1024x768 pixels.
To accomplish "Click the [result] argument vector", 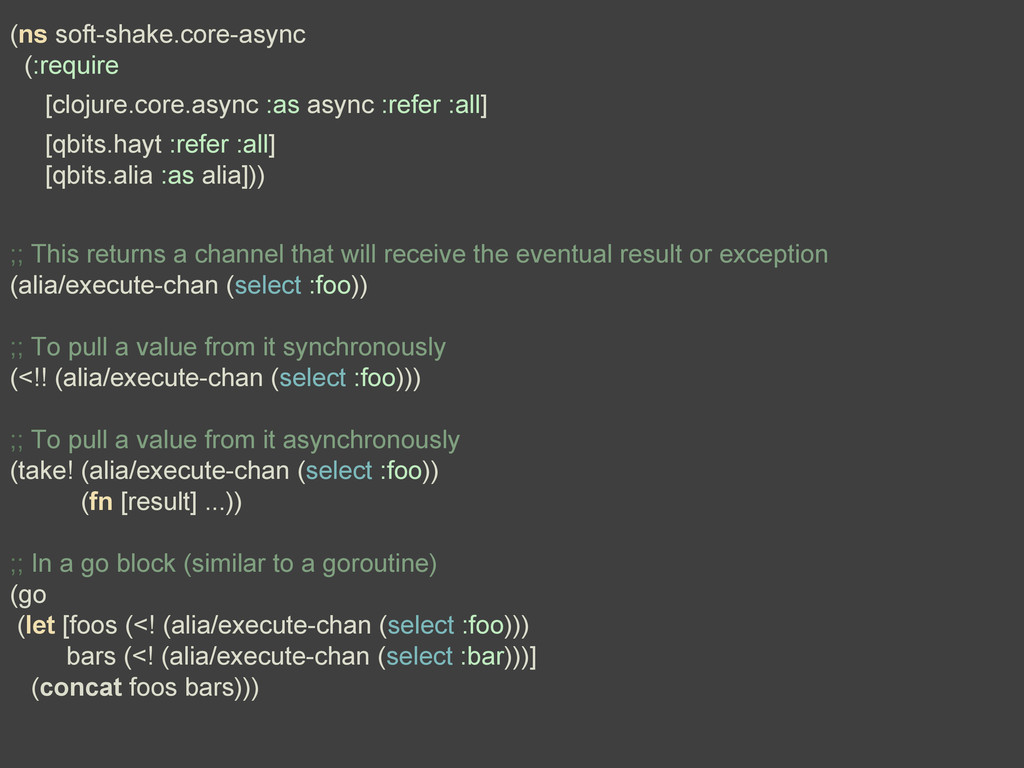I will 159,502.
